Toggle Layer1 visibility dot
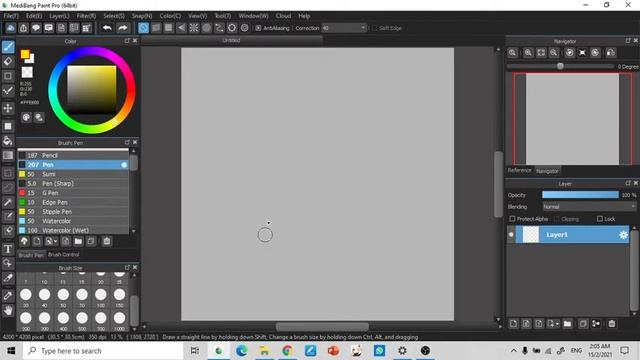Image resolution: width=640 pixels, height=360 pixels. coord(511,235)
